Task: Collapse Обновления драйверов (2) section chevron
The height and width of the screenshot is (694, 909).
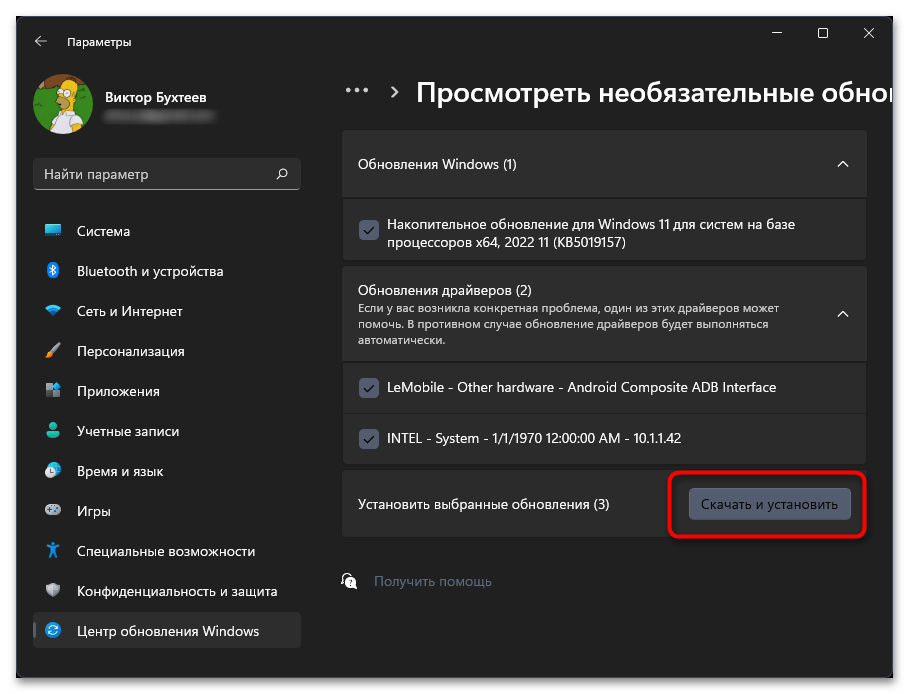Action: (843, 314)
